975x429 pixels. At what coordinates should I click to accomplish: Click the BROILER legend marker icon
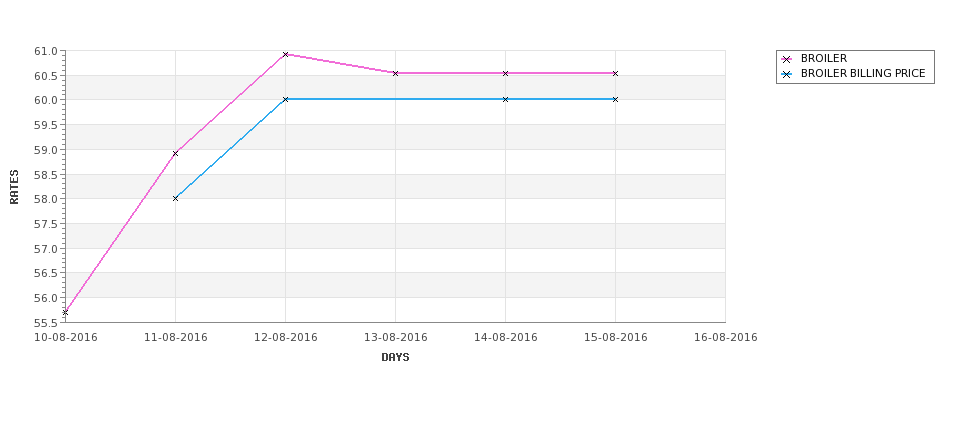point(787,59)
